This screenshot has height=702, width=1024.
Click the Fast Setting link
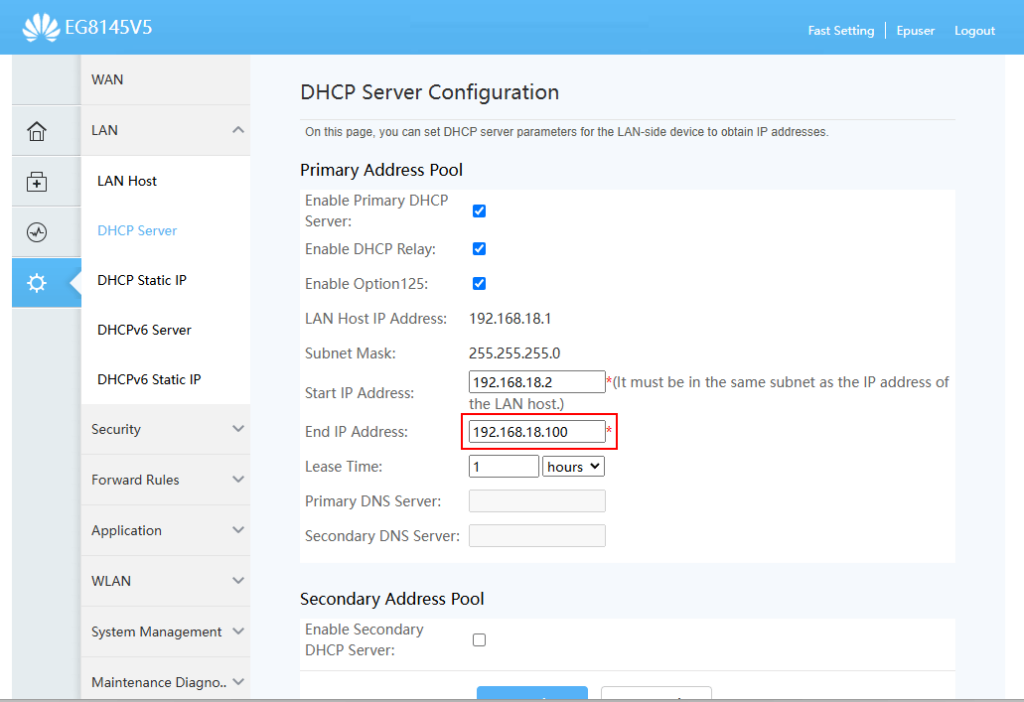840,31
